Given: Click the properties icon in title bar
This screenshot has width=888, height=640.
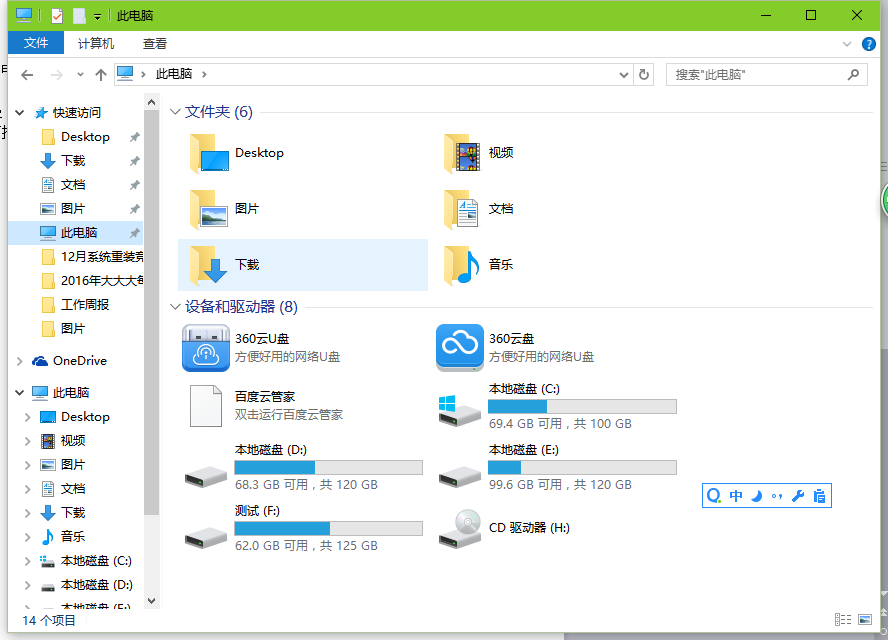Looking at the screenshot, I should 57,16.
